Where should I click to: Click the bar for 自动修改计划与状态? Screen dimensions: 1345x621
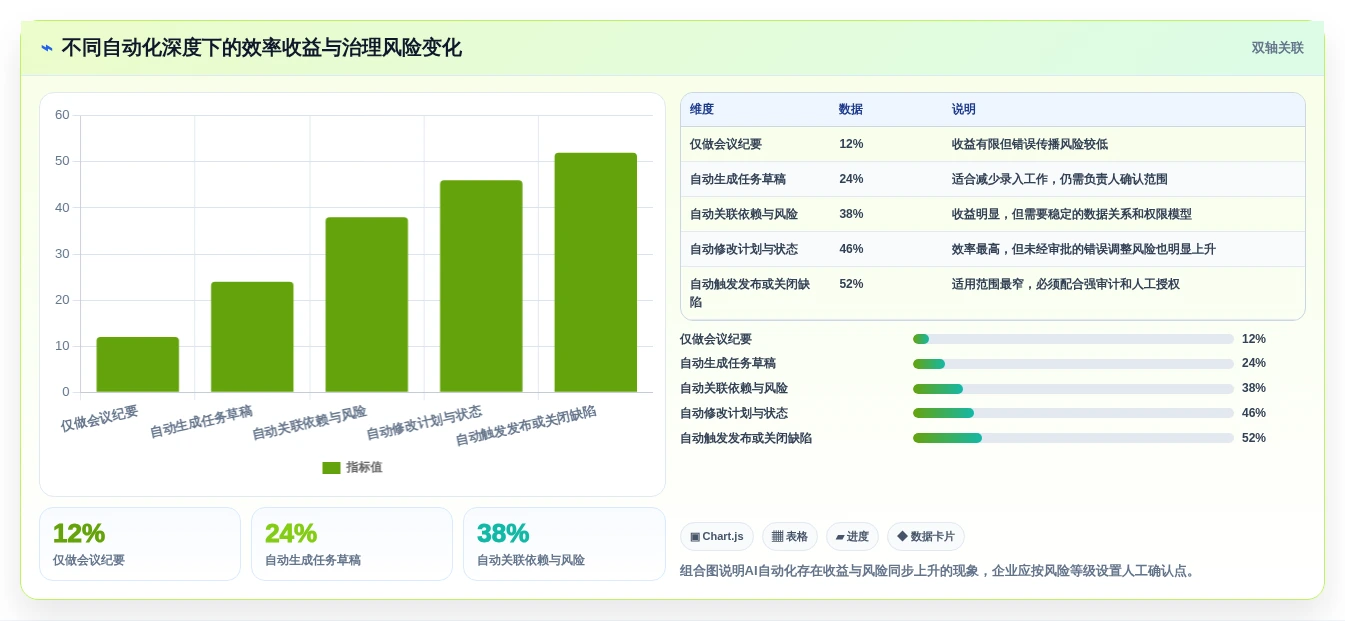point(481,286)
